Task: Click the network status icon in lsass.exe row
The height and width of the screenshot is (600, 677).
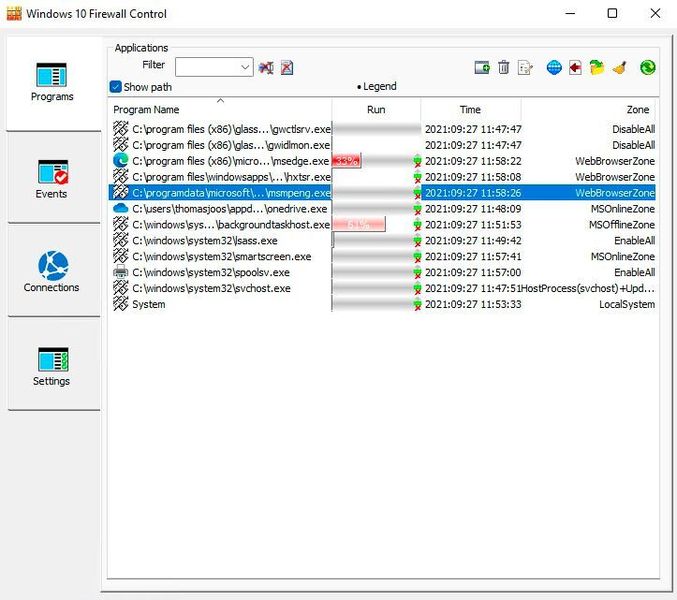Action: [x=417, y=240]
